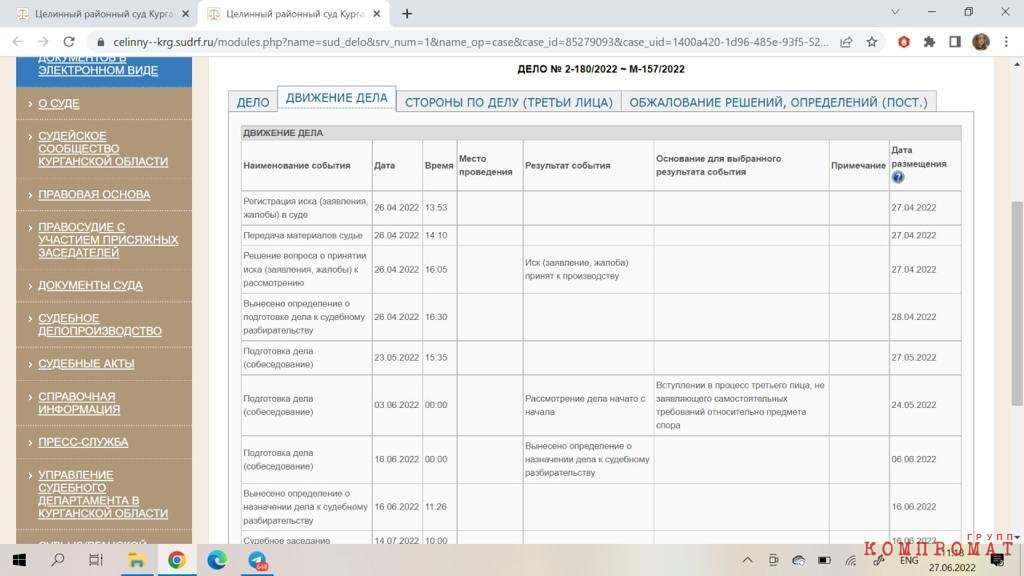This screenshot has height=576, width=1024.
Task: Open СТОРОНЫ ПО ДЕЛУ (ТРЕТЬИ ЛИЦА) tab
Action: [509, 102]
